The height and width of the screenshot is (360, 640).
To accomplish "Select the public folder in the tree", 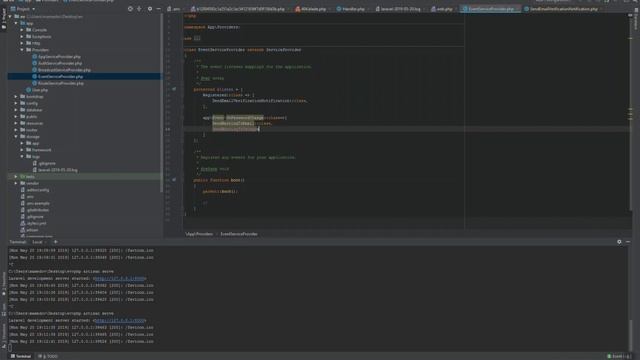I will (x=31, y=117).
